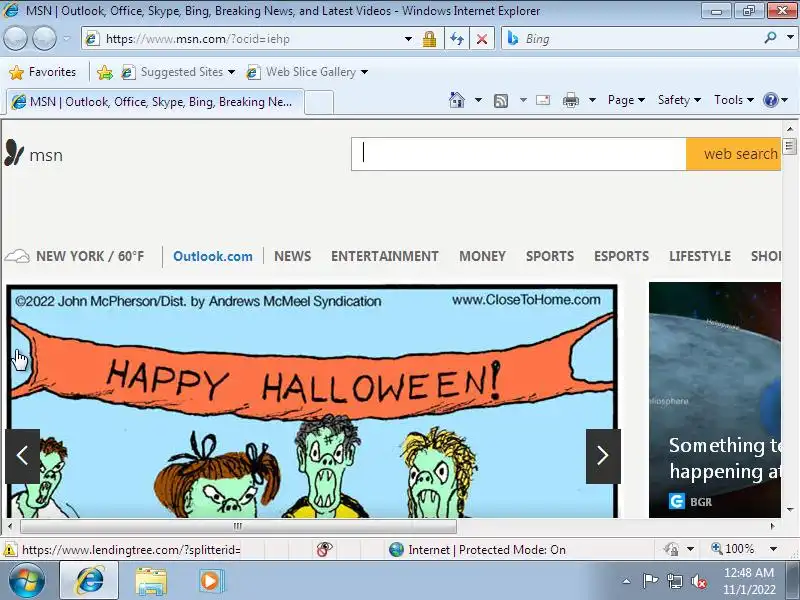Show next slide with right arrow

click(x=603, y=456)
